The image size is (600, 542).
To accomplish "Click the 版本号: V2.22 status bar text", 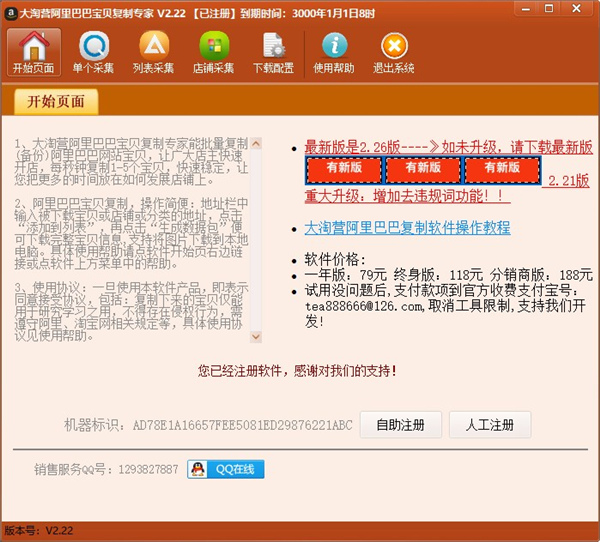I will [x=39, y=531].
